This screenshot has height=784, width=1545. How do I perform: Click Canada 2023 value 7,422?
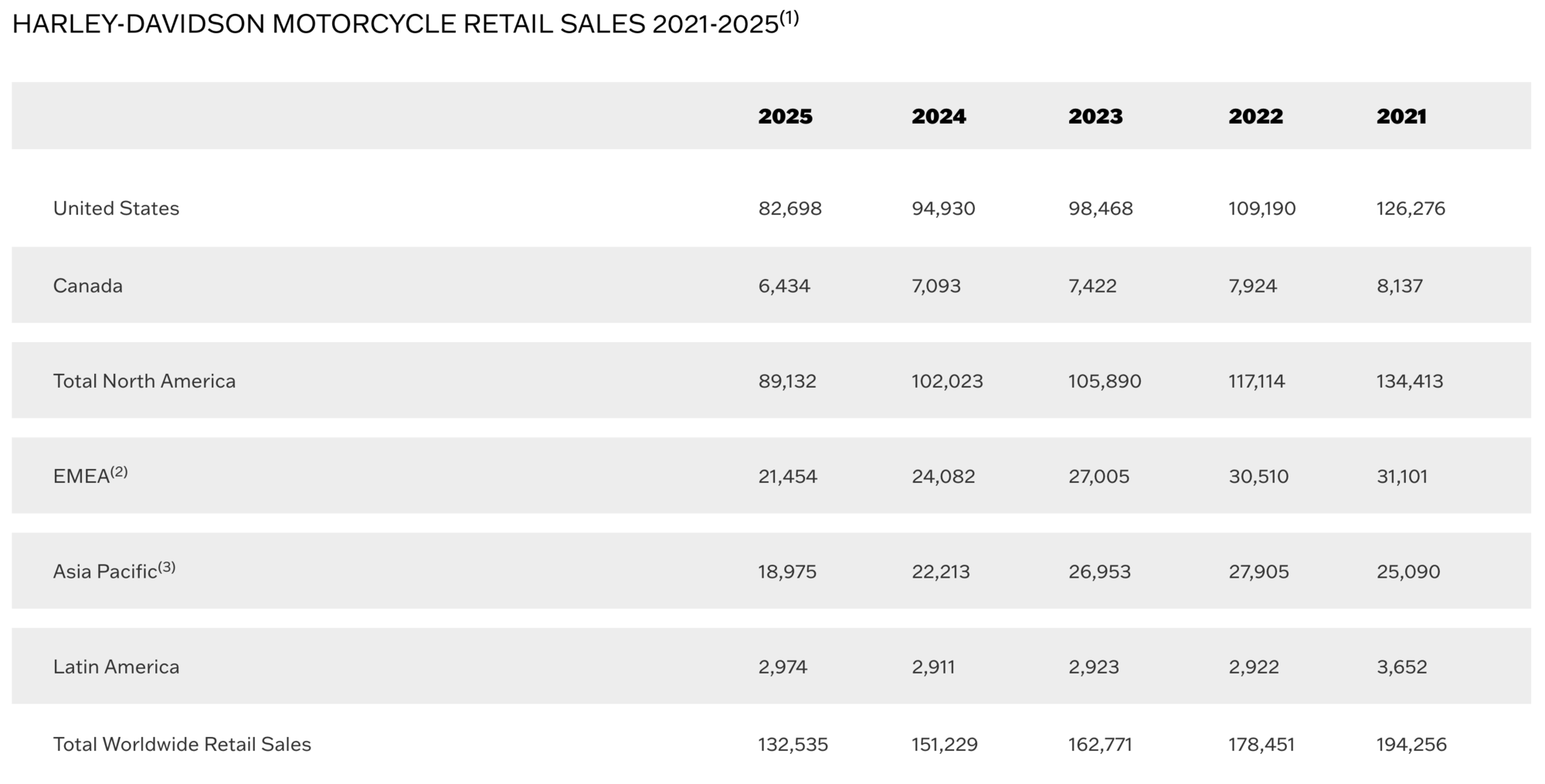pyautogui.click(x=1092, y=286)
